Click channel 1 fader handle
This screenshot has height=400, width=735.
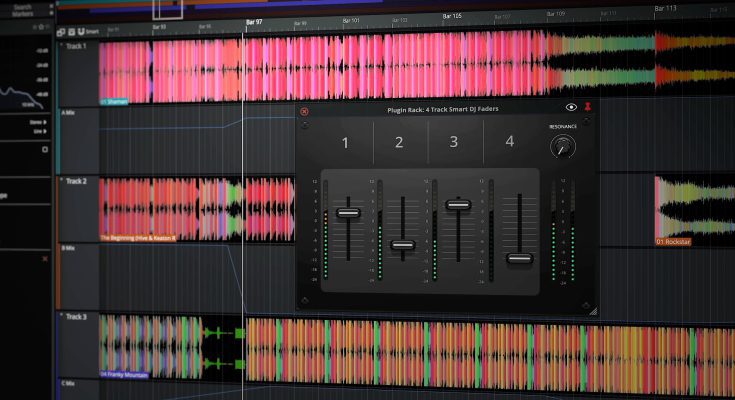[x=348, y=213]
